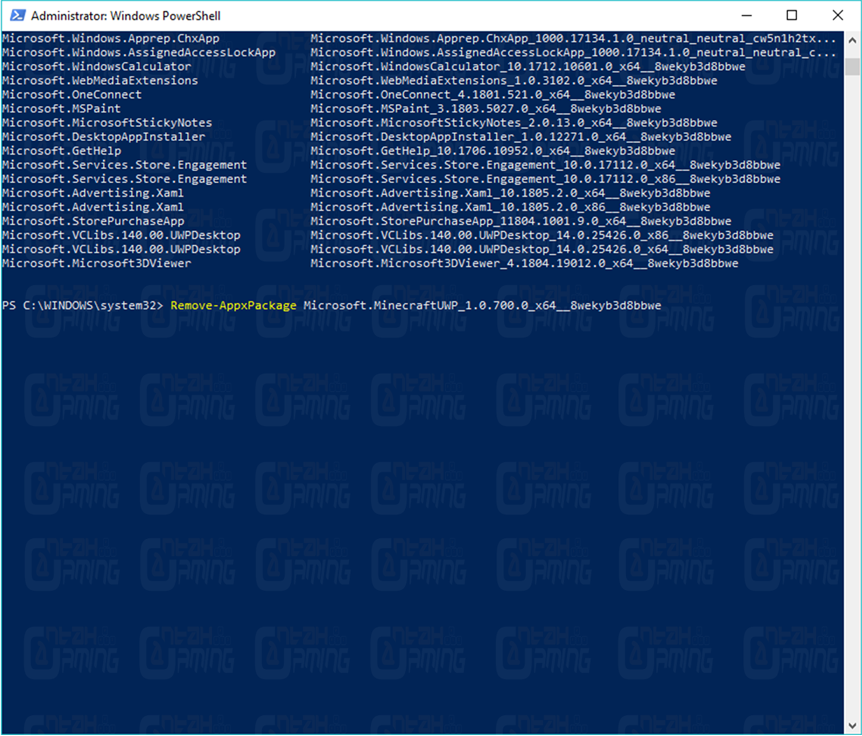Open the PowerShell title bar system menu icon
This screenshot has height=736, width=862.
pyautogui.click(x=18, y=15)
